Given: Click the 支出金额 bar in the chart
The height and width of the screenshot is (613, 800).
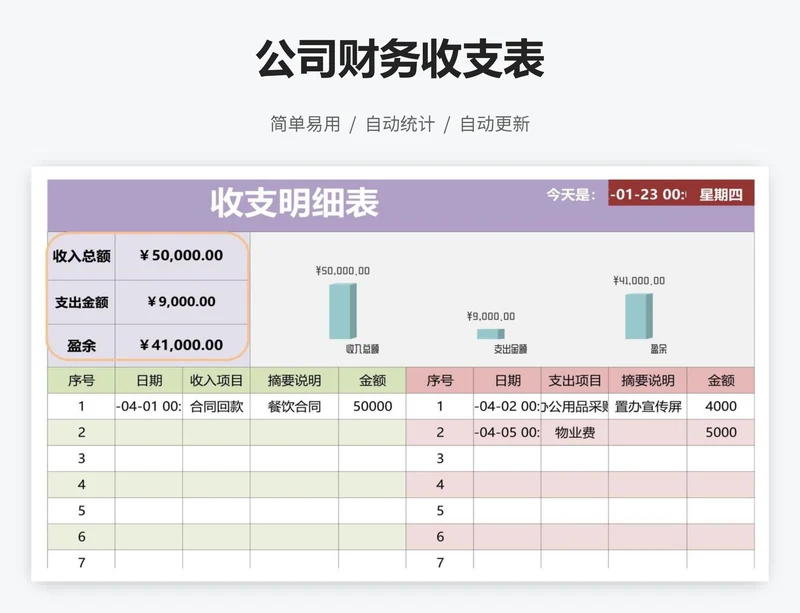Looking at the screenshot, I should tap(491, 334).
